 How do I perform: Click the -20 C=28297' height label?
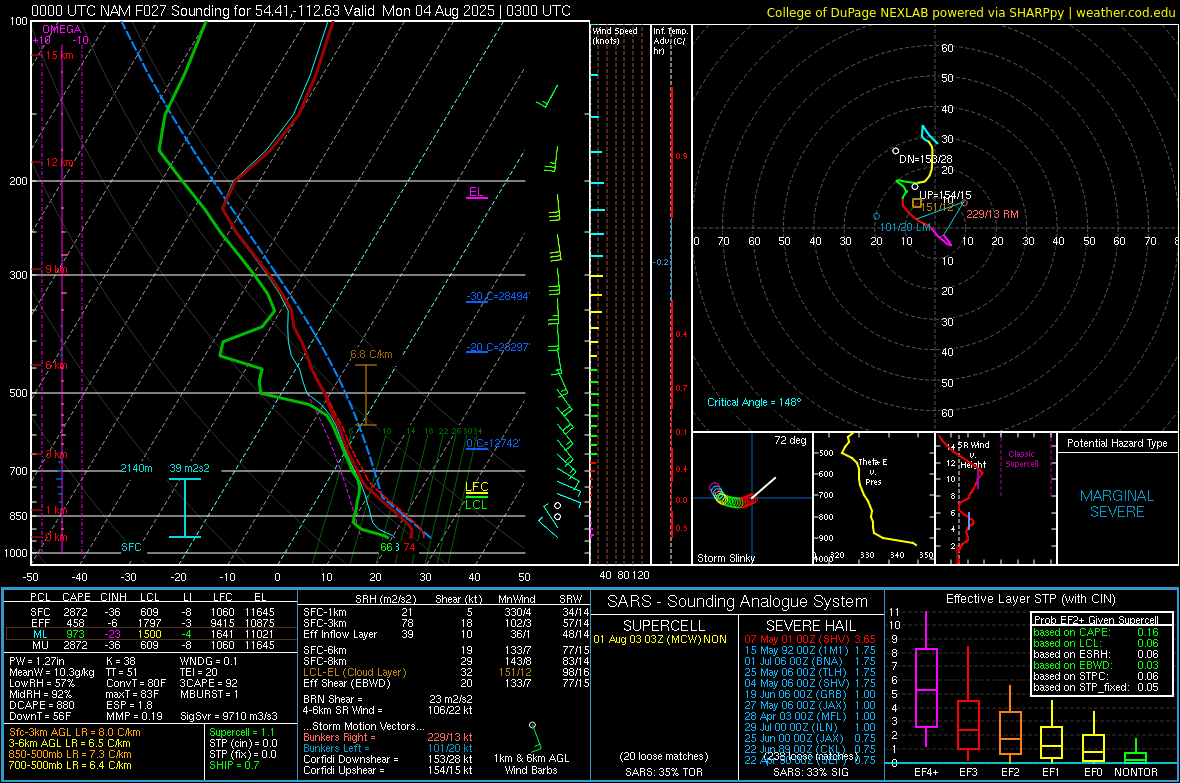[498, 347]
